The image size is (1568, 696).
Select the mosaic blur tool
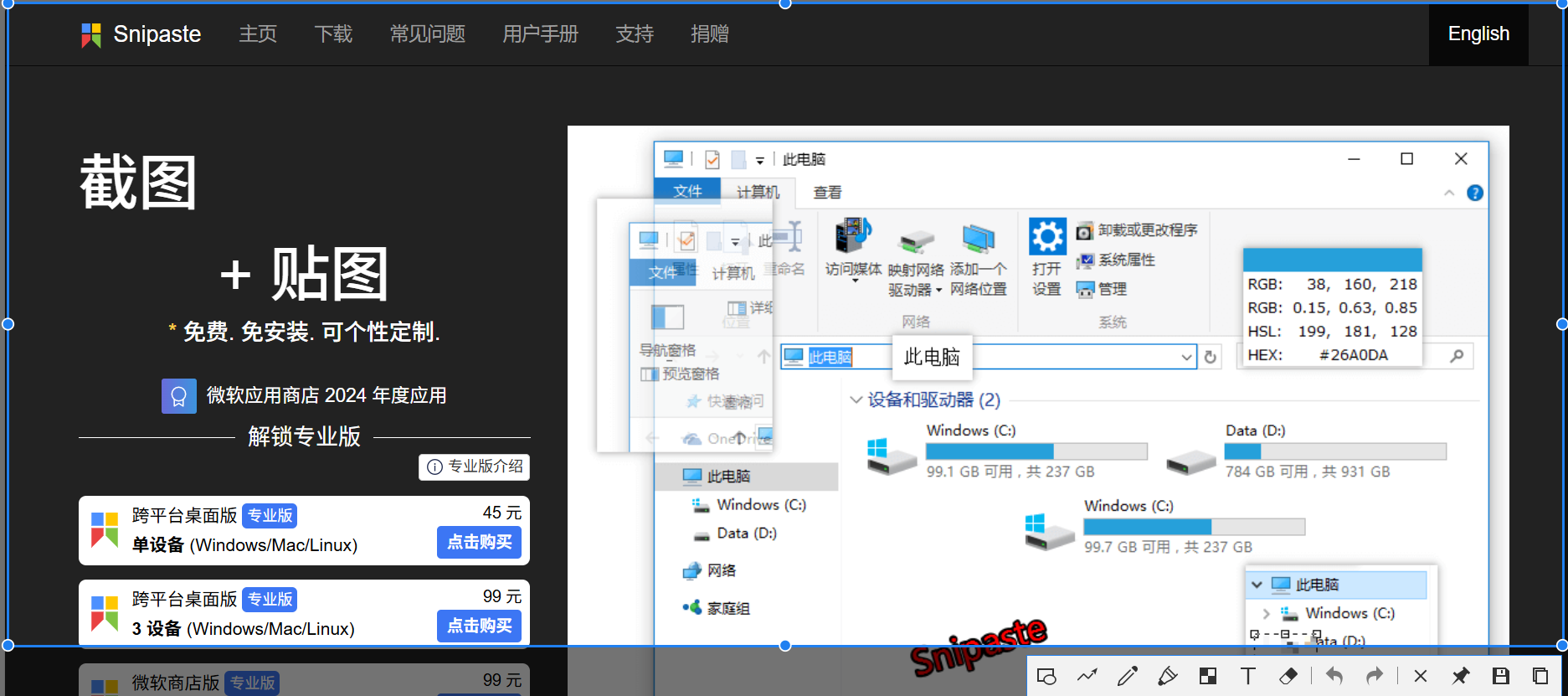coord(1208,676)
